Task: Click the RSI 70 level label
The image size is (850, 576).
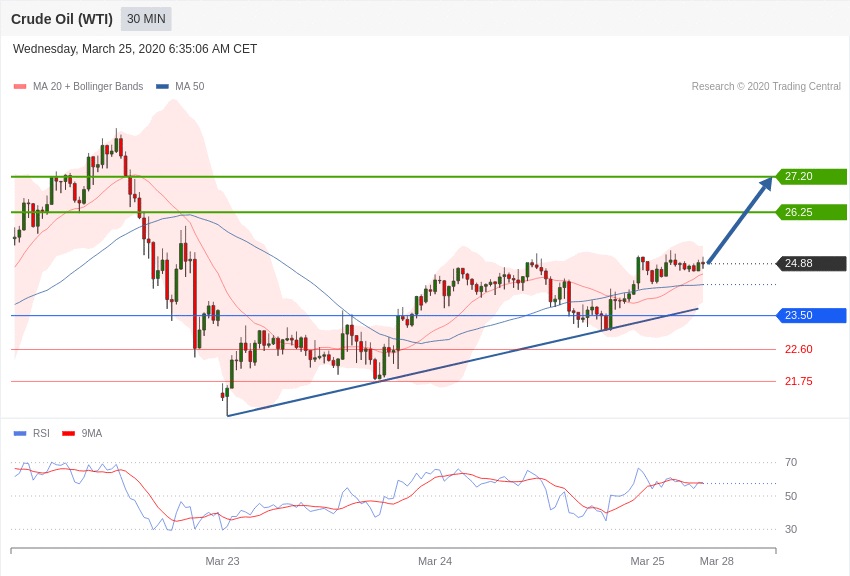Action: (x=791, y=462)
